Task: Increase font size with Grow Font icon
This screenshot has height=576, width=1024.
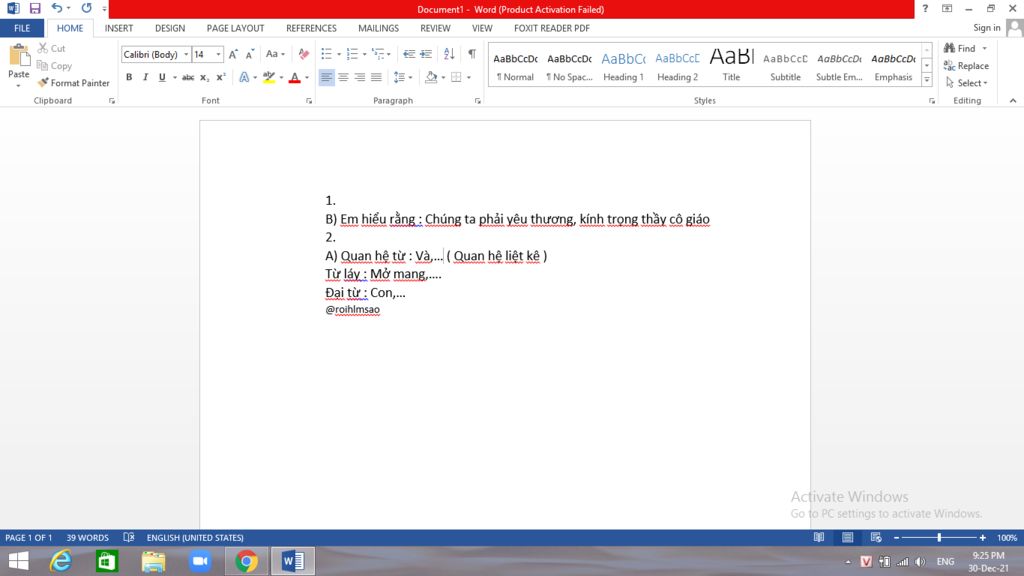Action: click(233, 55)
